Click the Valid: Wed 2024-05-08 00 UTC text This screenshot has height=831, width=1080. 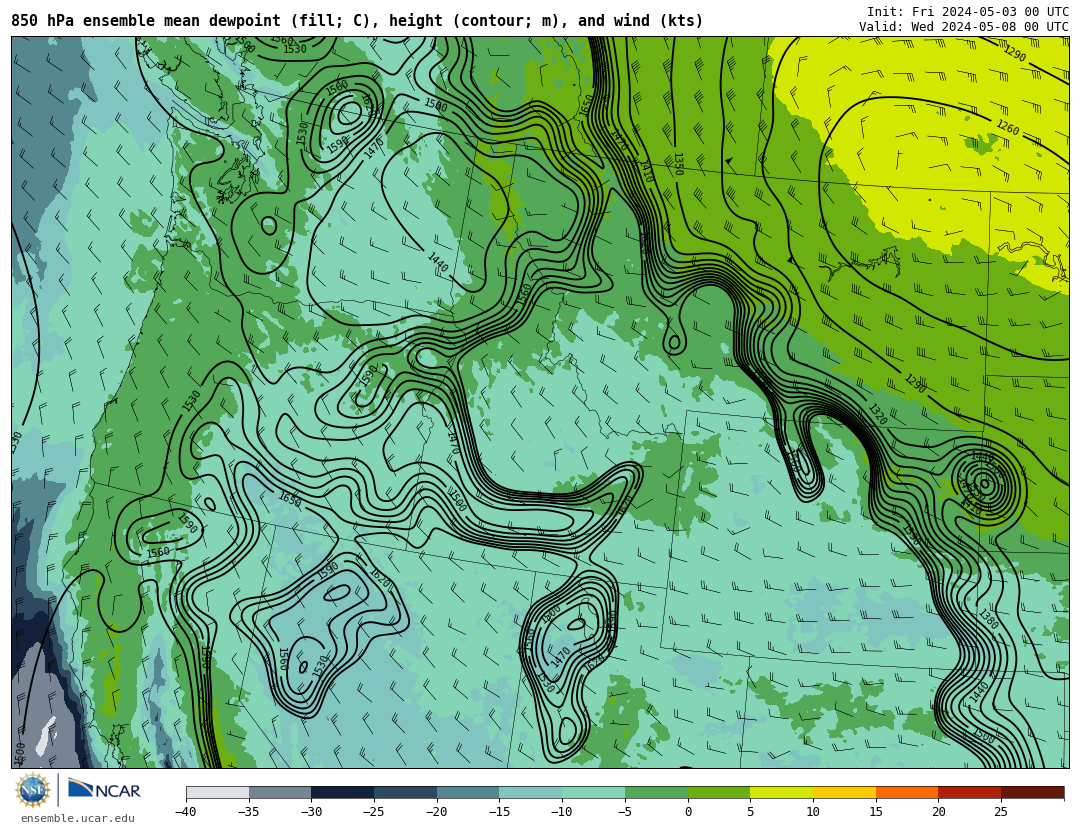(x=964, y=27)
